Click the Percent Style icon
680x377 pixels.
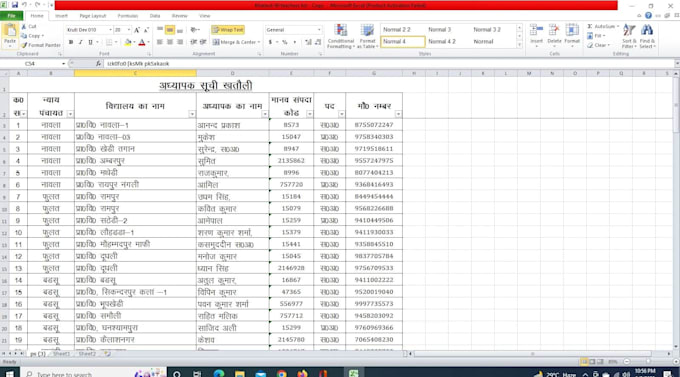click(x=285, y=42)
